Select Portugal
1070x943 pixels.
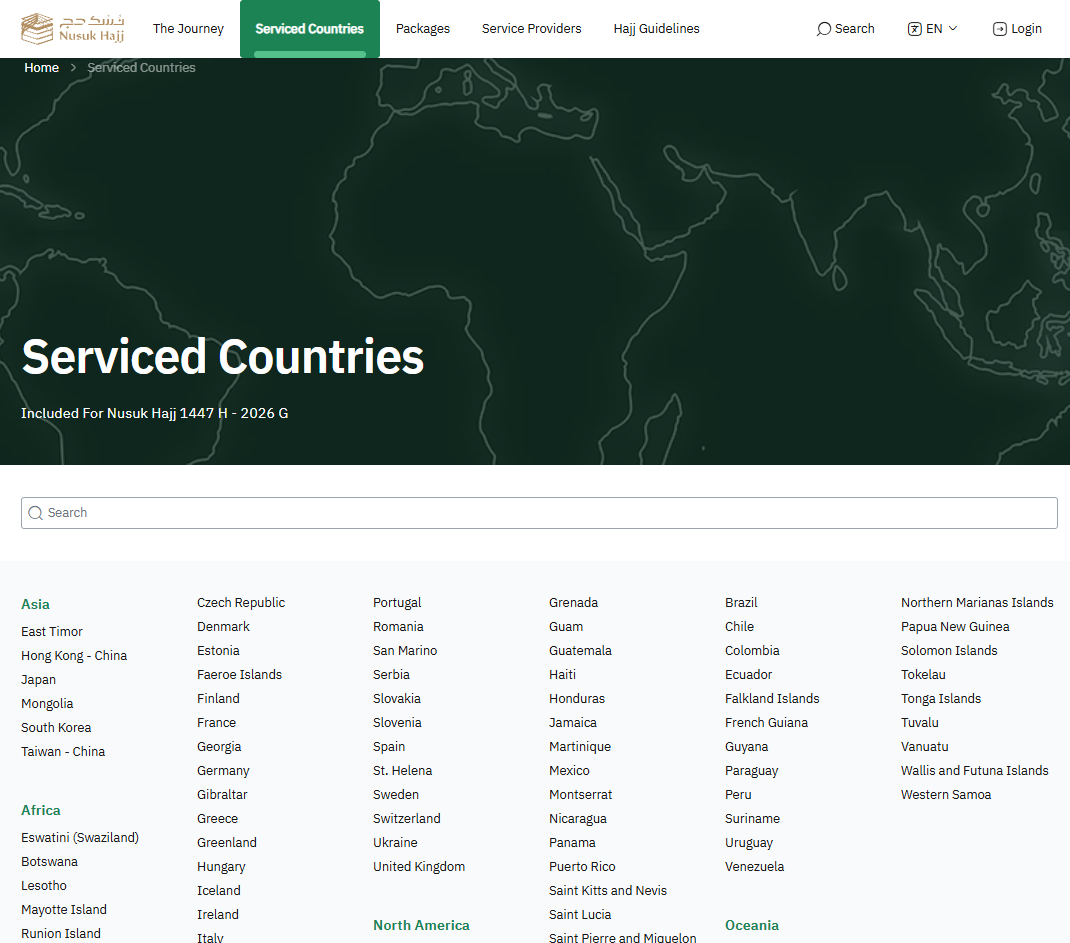tap(397, 603)
